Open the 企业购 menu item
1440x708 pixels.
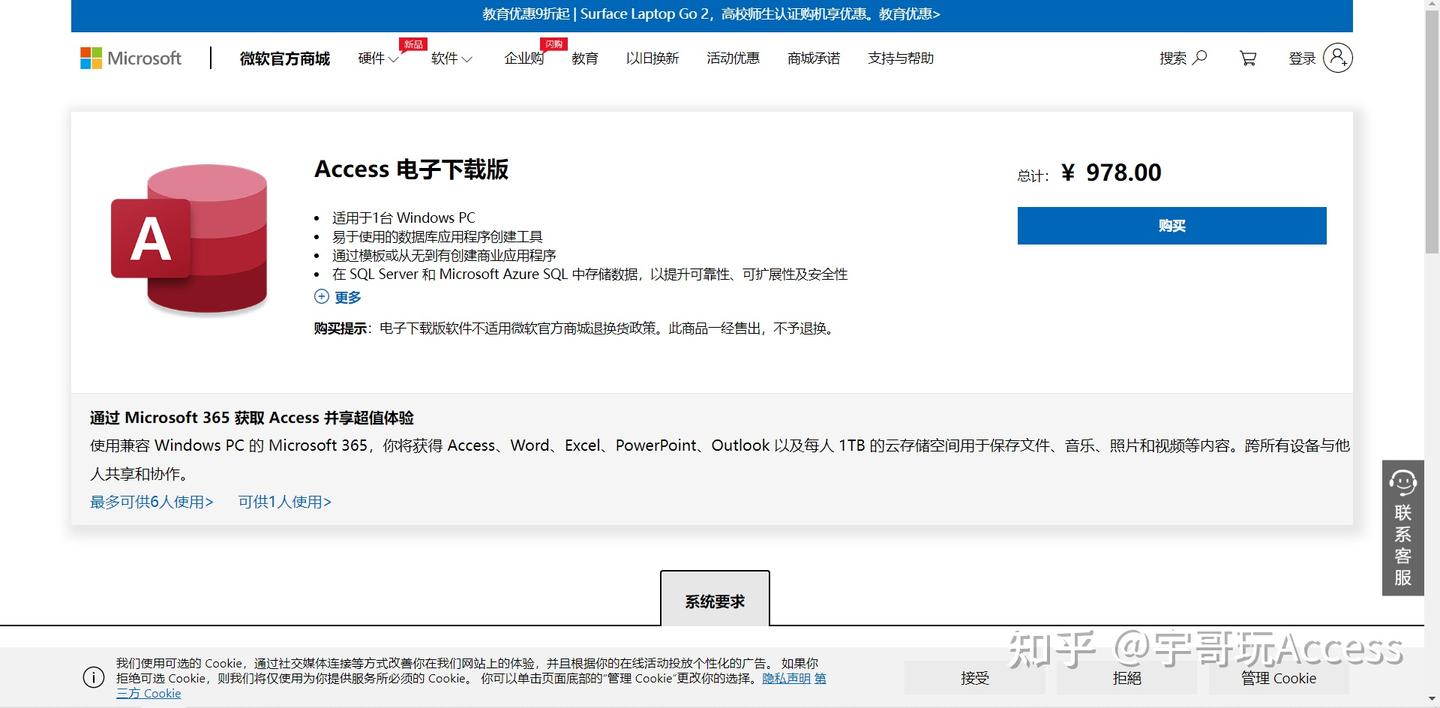[x=524, y=58]
